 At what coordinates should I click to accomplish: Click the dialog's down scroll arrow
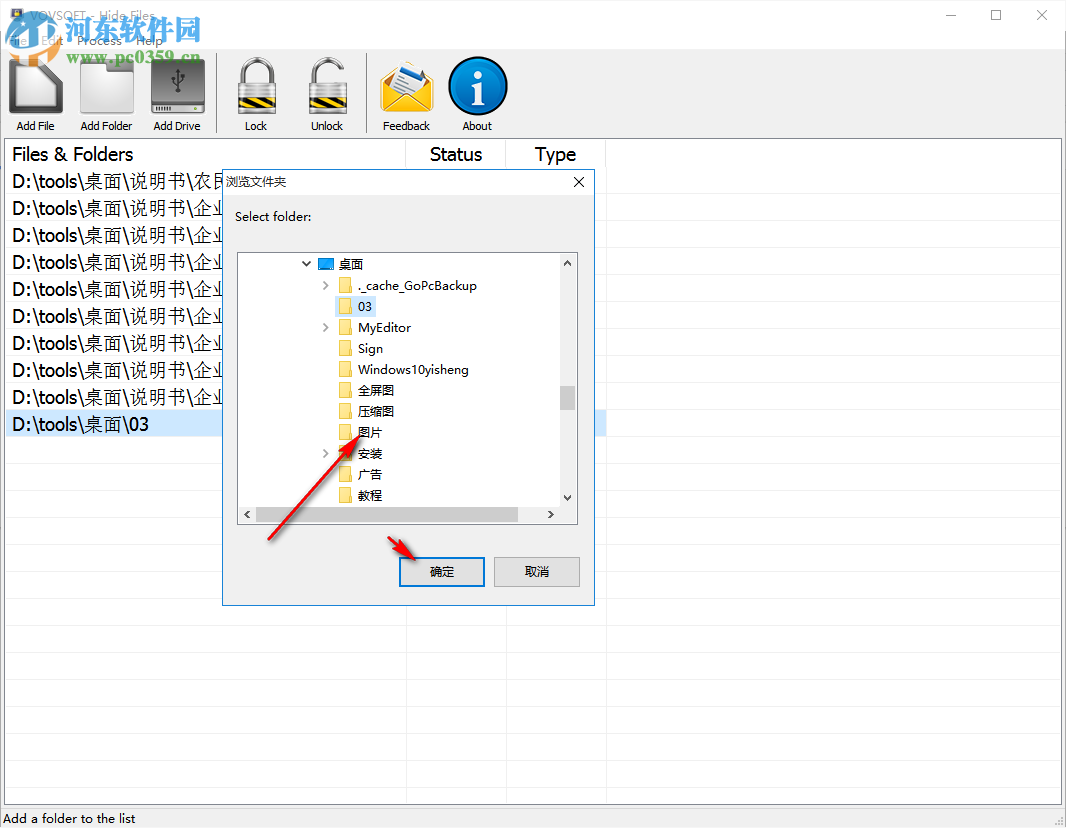tap(567, 496)
